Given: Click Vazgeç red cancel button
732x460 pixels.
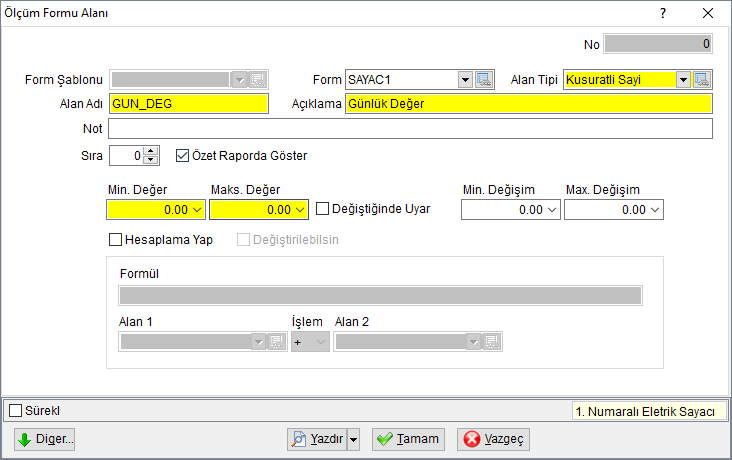Looking at the screenshot, I should pyautogui.click(x=493, y=439).
